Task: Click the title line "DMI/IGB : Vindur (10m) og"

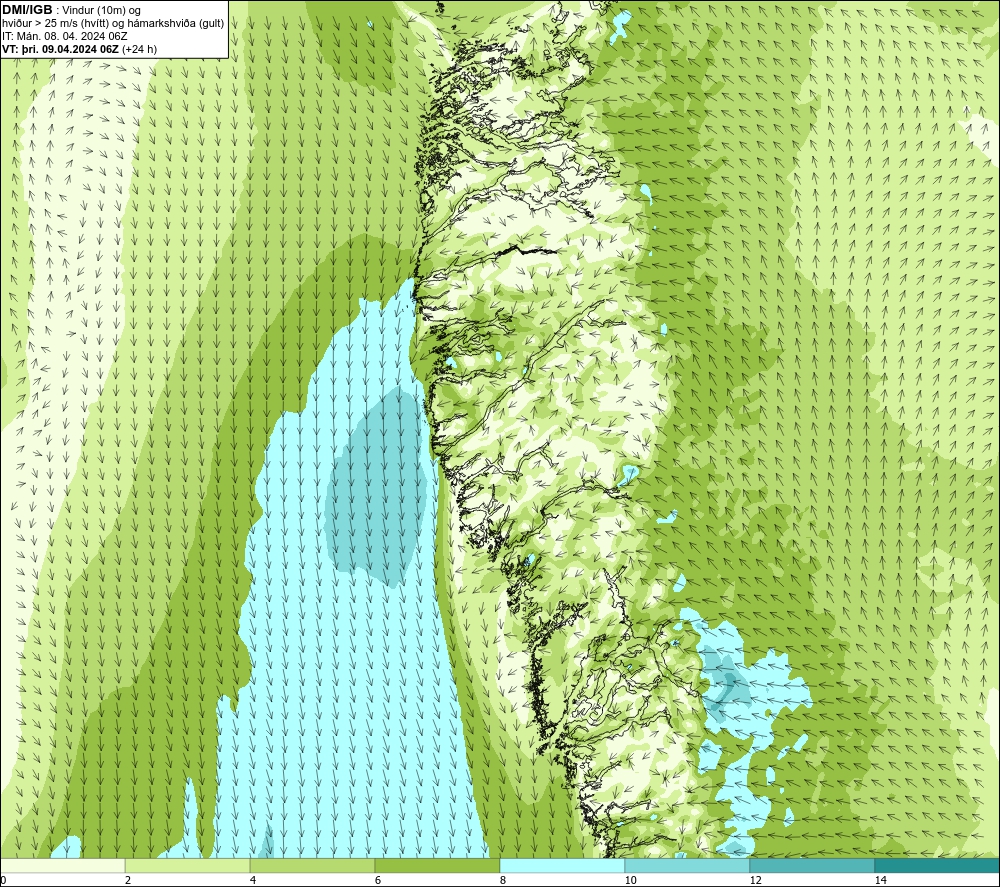Action: pos(71,10)
